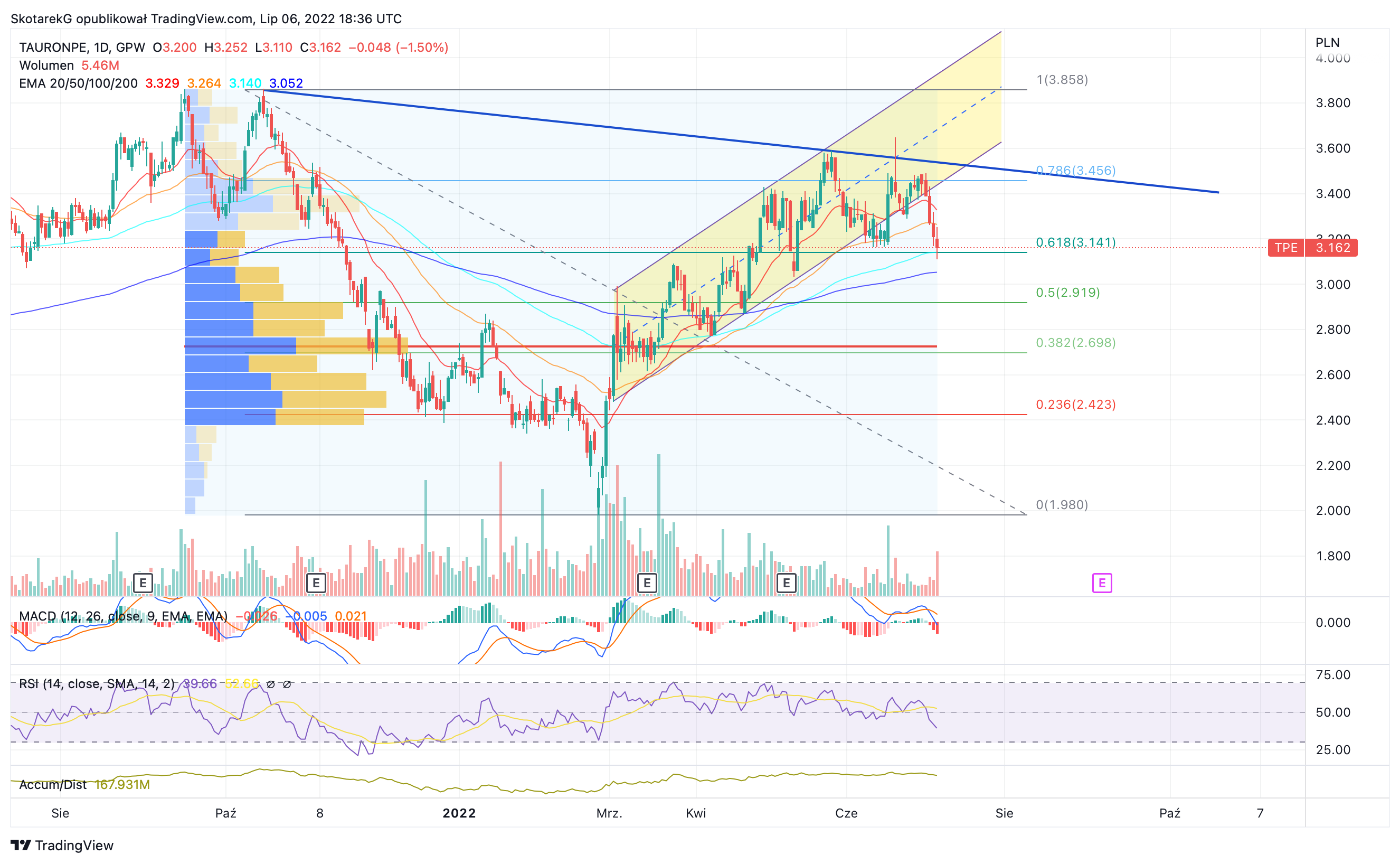Click the purple future earnings 'E' marker

point(1102,584)
